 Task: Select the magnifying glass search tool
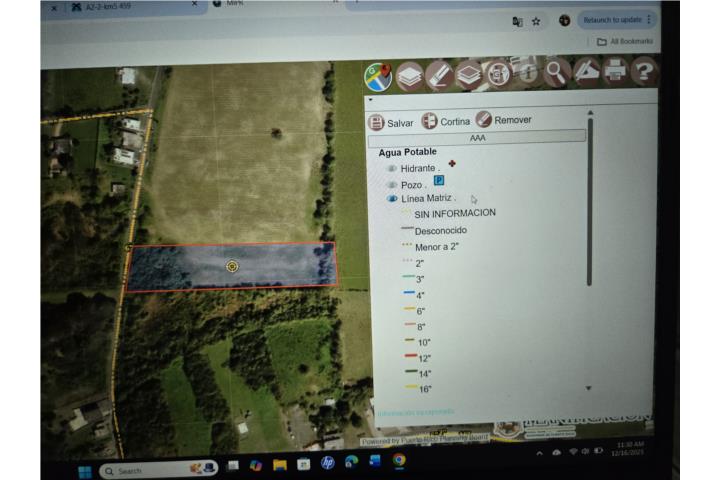point(556,73)
